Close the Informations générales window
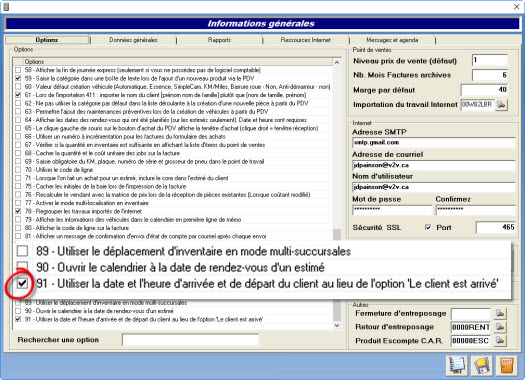This screenshot has width=525, height=380. (x=516, y=7)
